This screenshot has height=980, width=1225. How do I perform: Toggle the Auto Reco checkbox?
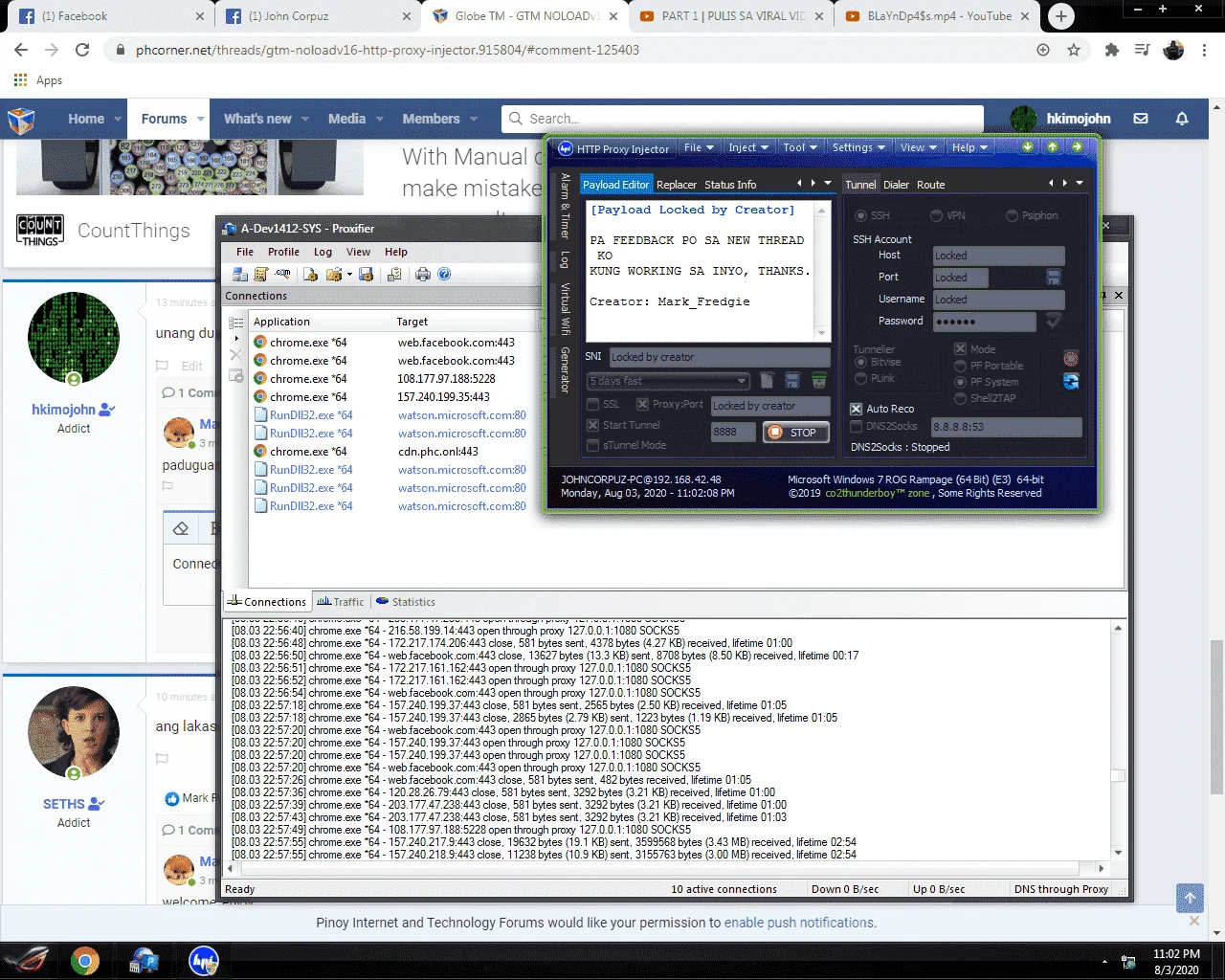(857, 409)
